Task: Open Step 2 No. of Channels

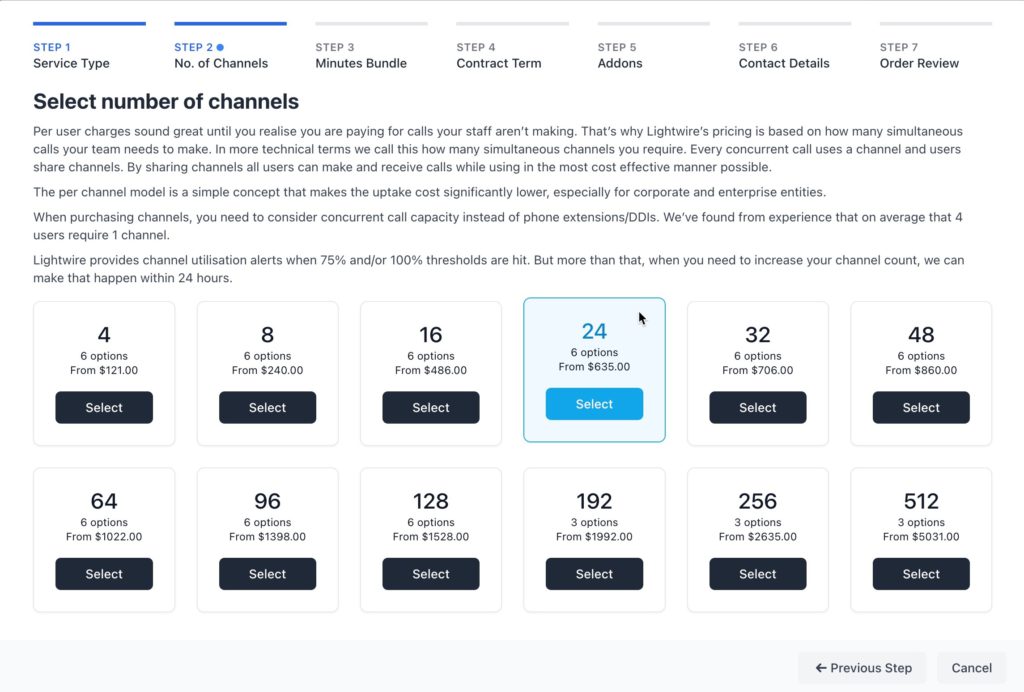Action: tap(221, 55)
